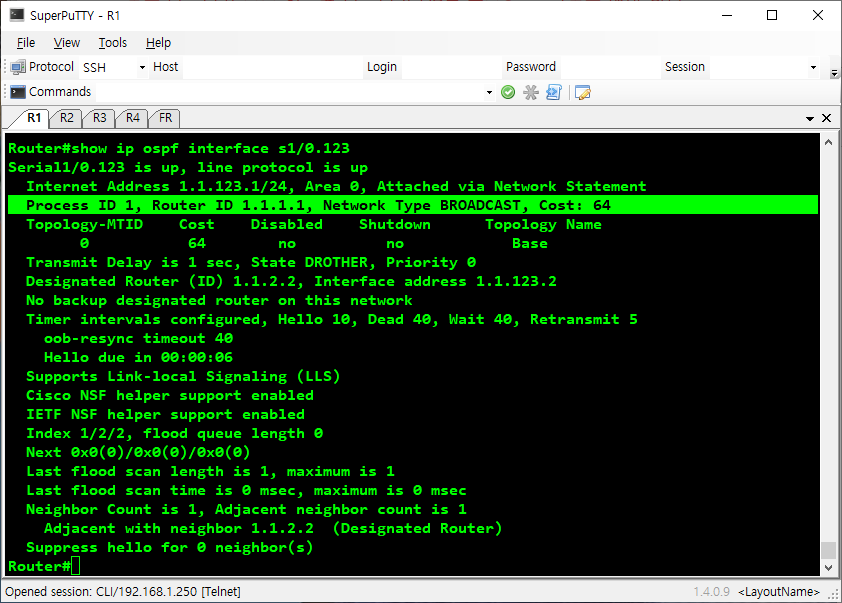The image size is (842, 603).
Task: Click the Login input field
Action: click(x=450, y=67)
